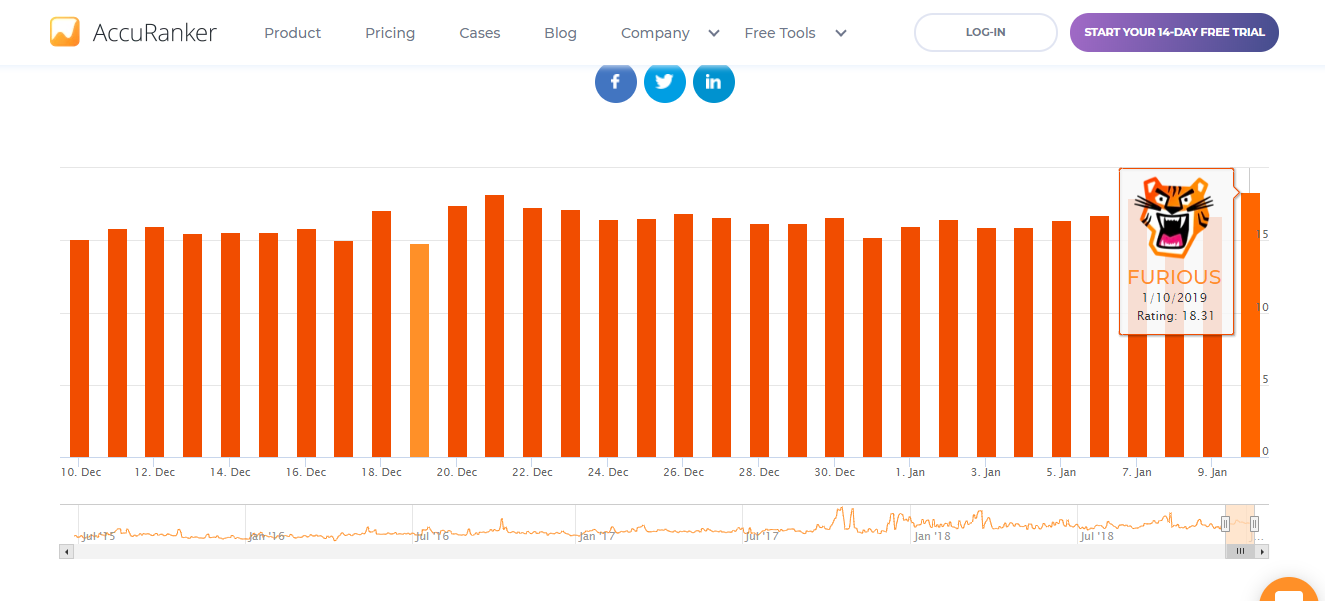The image size is (1325, 601).
Task: Click the timeline scrollbar thumb
Action: pyautogui.click(x=1240, y=551)
